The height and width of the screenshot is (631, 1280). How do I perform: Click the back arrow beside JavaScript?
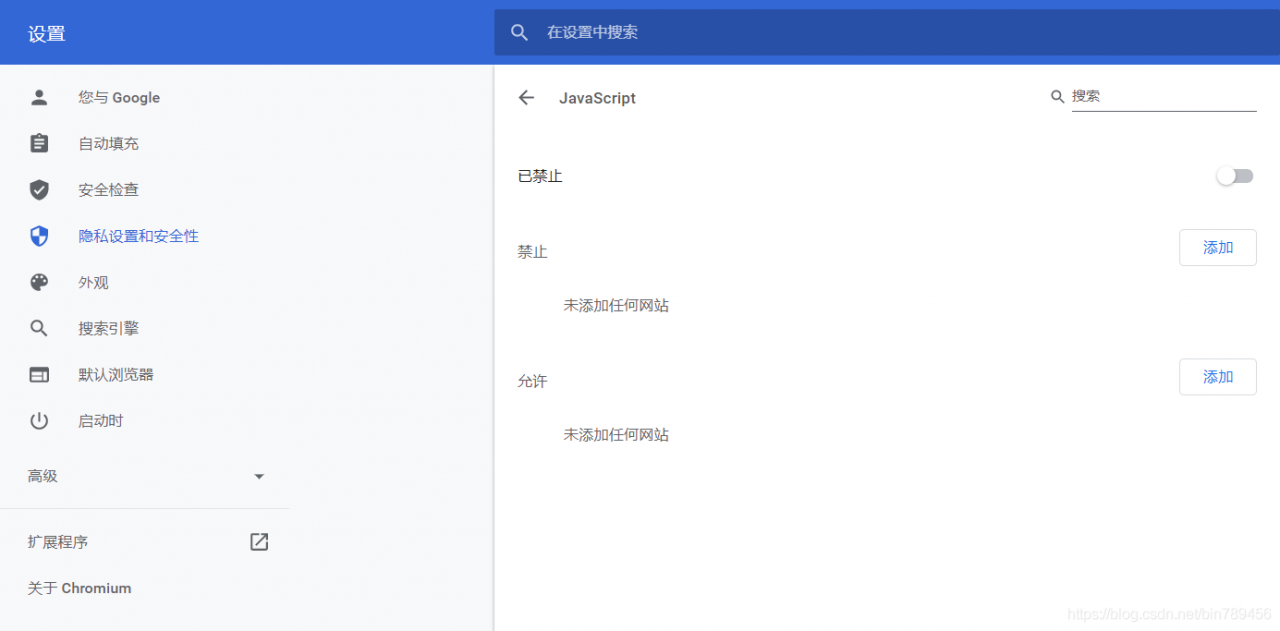point(527,97)
